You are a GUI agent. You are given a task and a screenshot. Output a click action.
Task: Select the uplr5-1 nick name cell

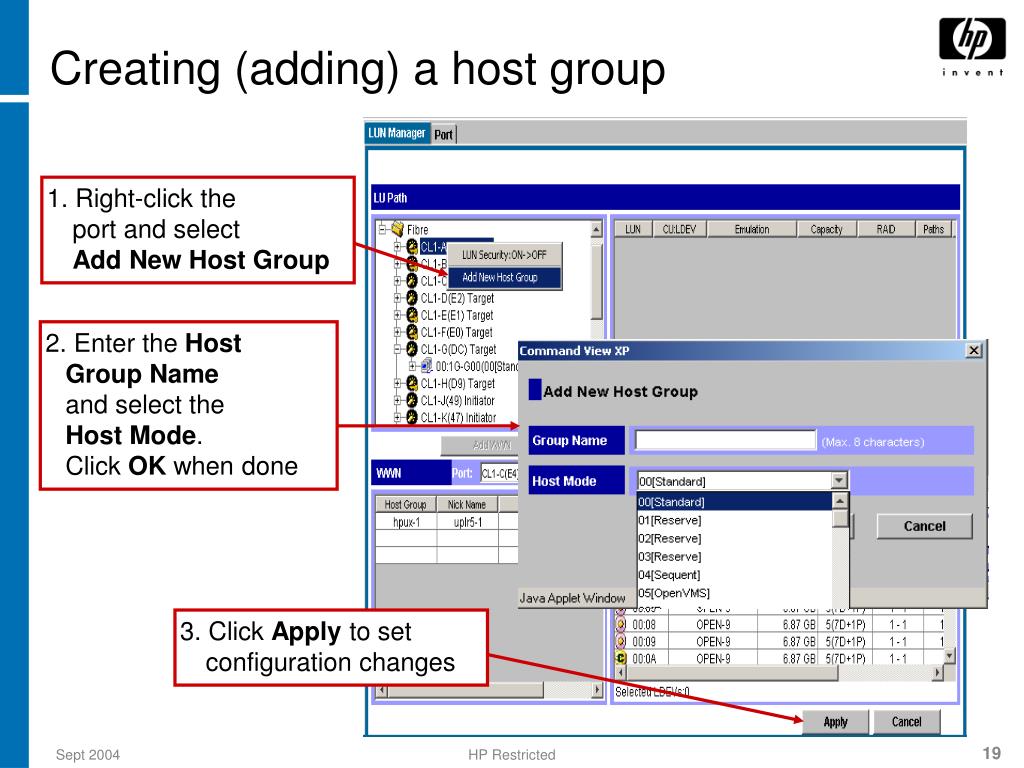468,522
